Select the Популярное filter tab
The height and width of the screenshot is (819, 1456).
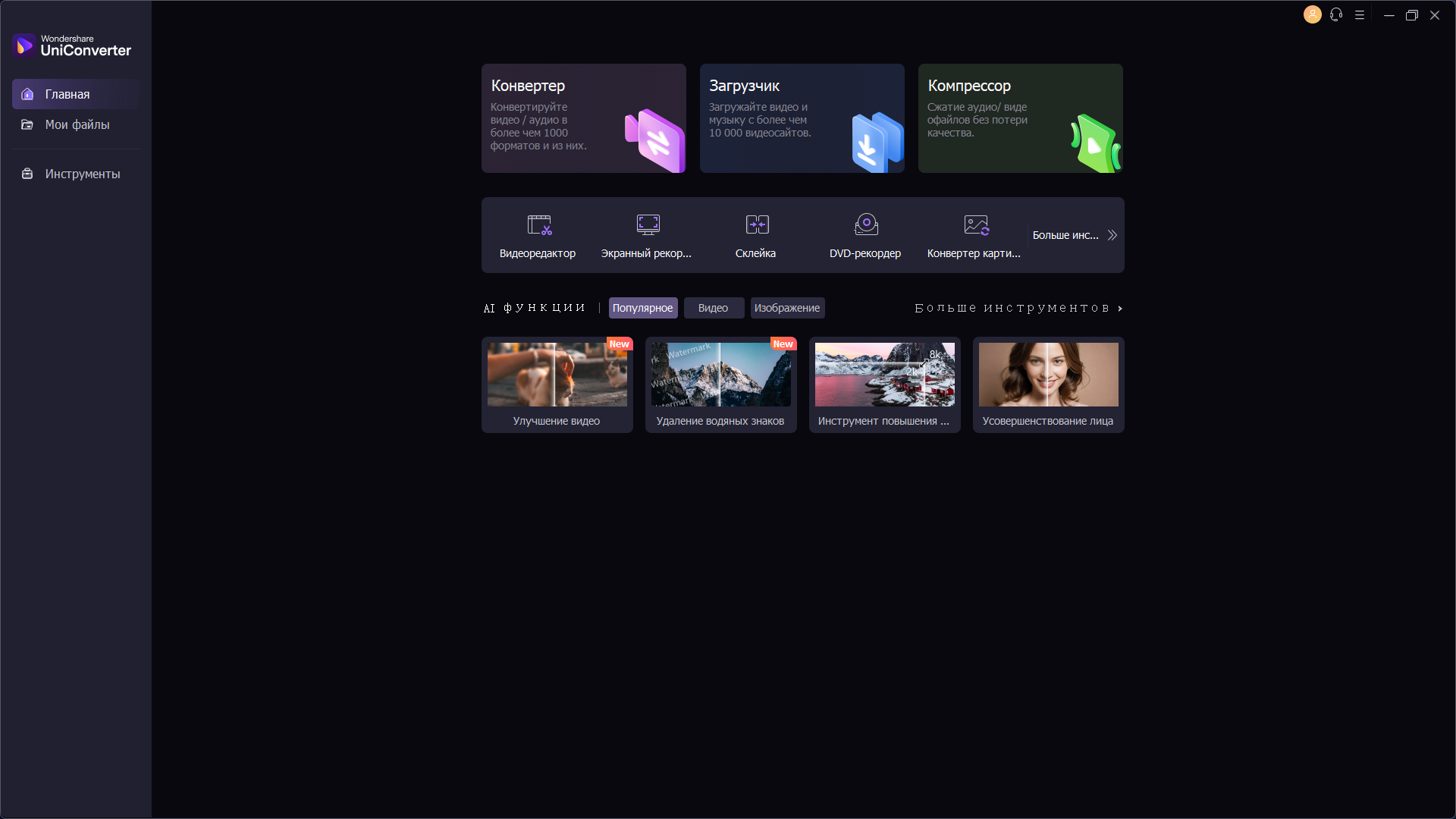(x=642, y=308)
